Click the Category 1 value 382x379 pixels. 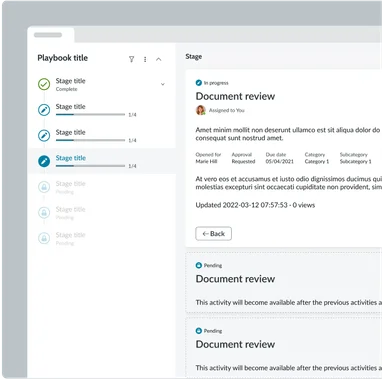click(x=317, y=161)
